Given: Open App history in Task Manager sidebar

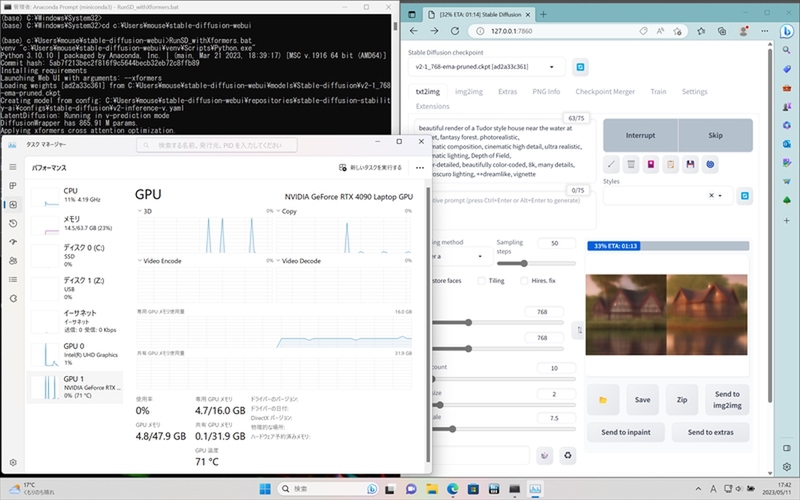Looking at the screenshot, I should point(13,223).
